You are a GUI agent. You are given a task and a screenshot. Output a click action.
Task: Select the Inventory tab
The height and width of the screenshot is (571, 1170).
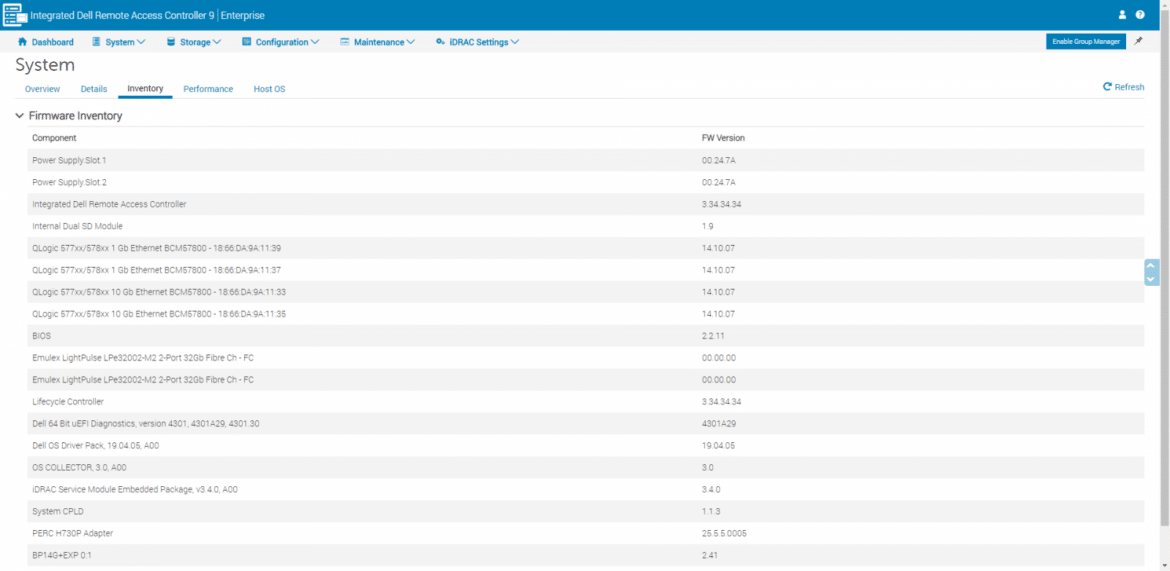(x=146, y=88)
